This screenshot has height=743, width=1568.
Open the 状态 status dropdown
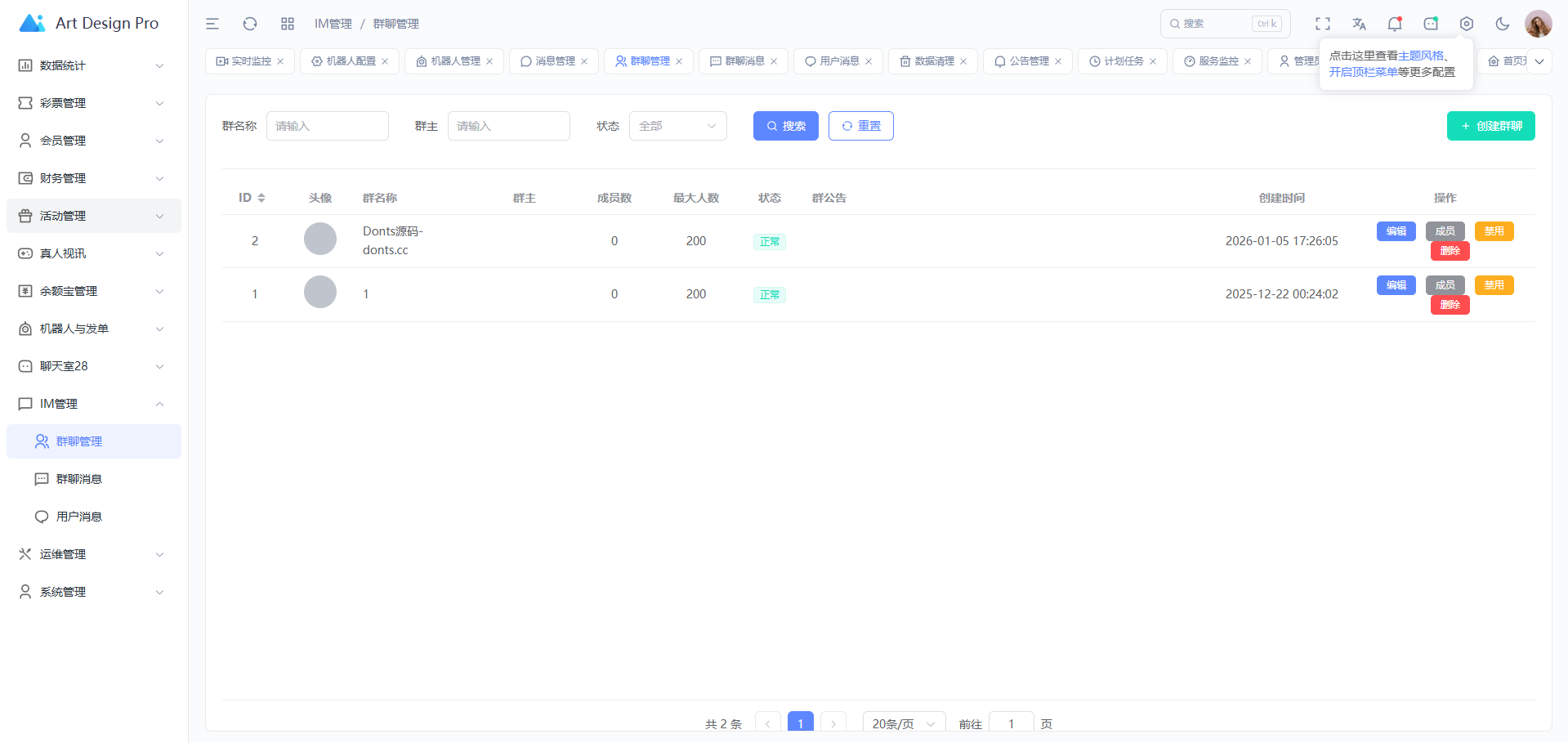coord(677,126)
